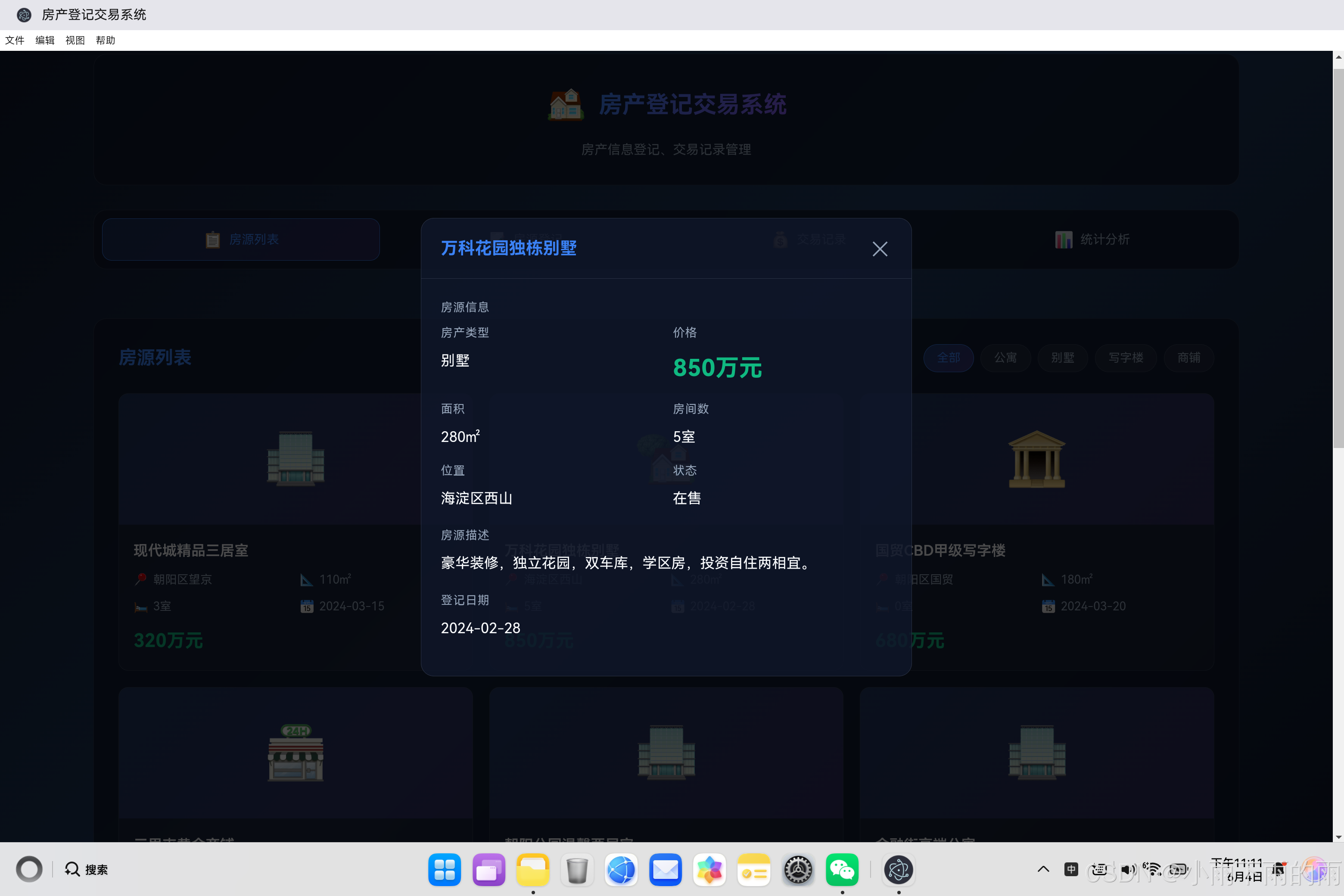Click the 850万元 price in dialog
This screenshot has width=1344, height=896.
pos(717,367)
